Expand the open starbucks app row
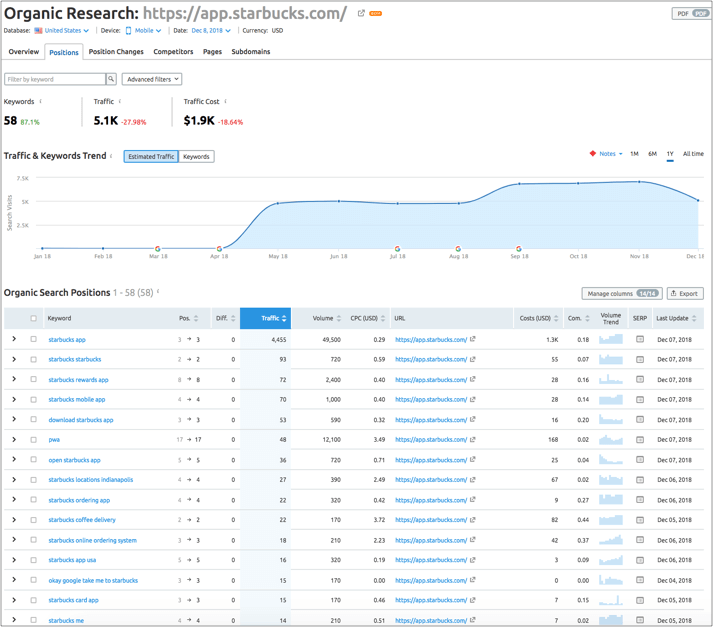The height and width of the screenshot is (627, 713). click(14, 459)
